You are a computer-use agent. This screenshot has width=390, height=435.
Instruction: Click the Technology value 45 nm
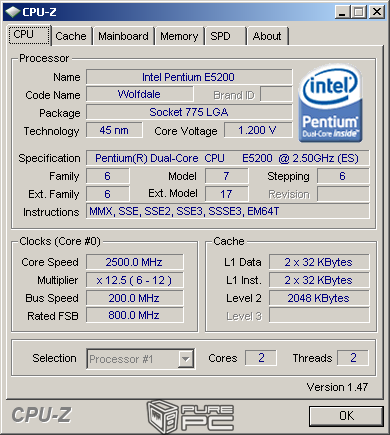pyautogui.click(x=114, y=130)
